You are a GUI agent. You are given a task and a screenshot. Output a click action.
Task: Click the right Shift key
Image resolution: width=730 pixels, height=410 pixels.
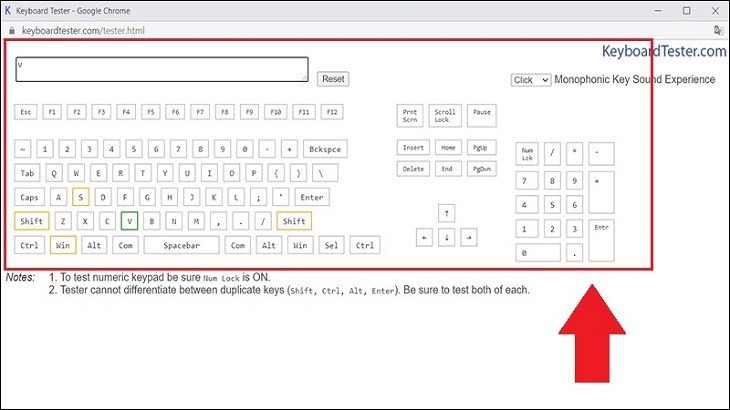click(294, 221)
